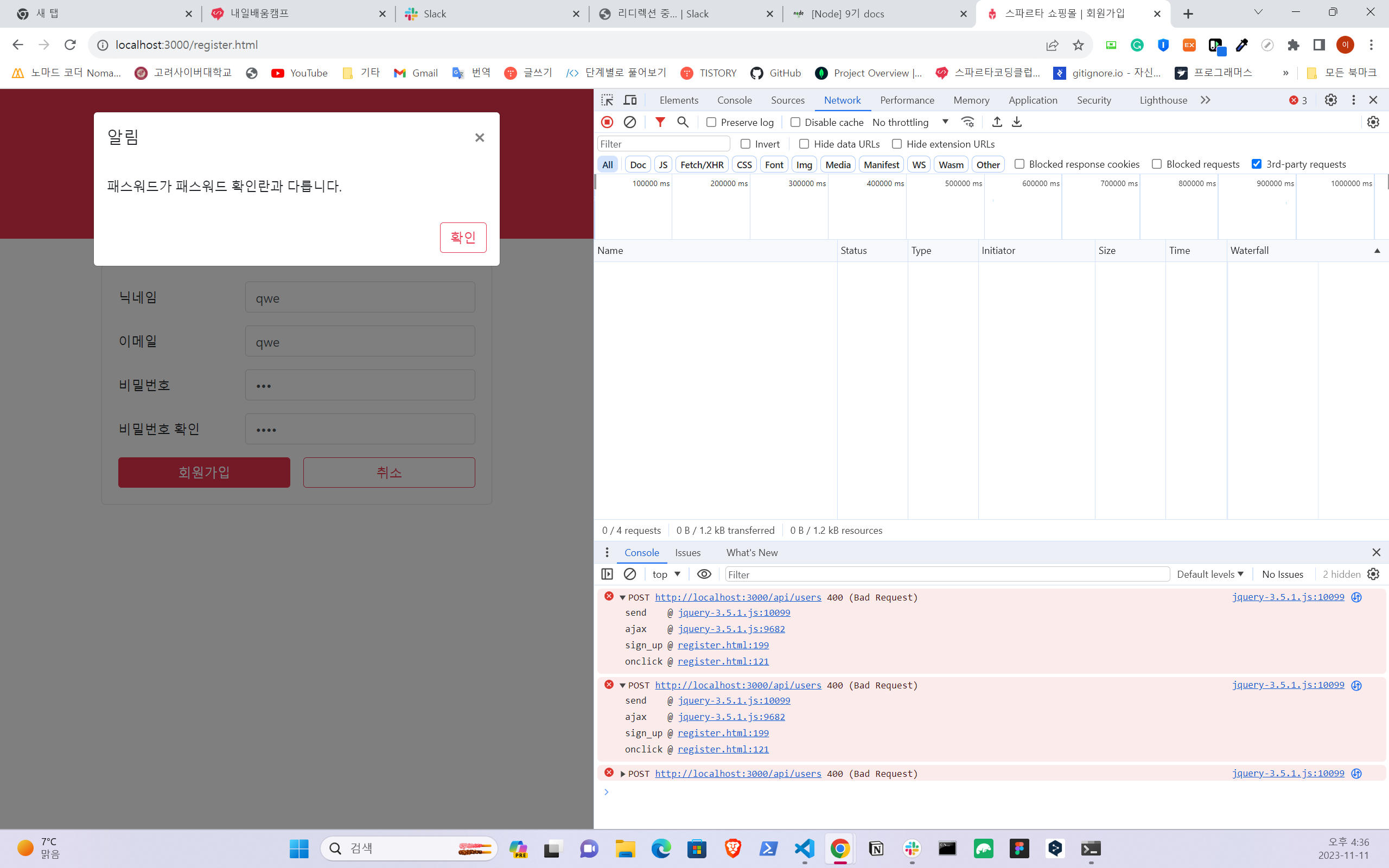This screenshot has height=868, width=1389.
Task: Open network search magnifier
Action: [x=683, y=122]
